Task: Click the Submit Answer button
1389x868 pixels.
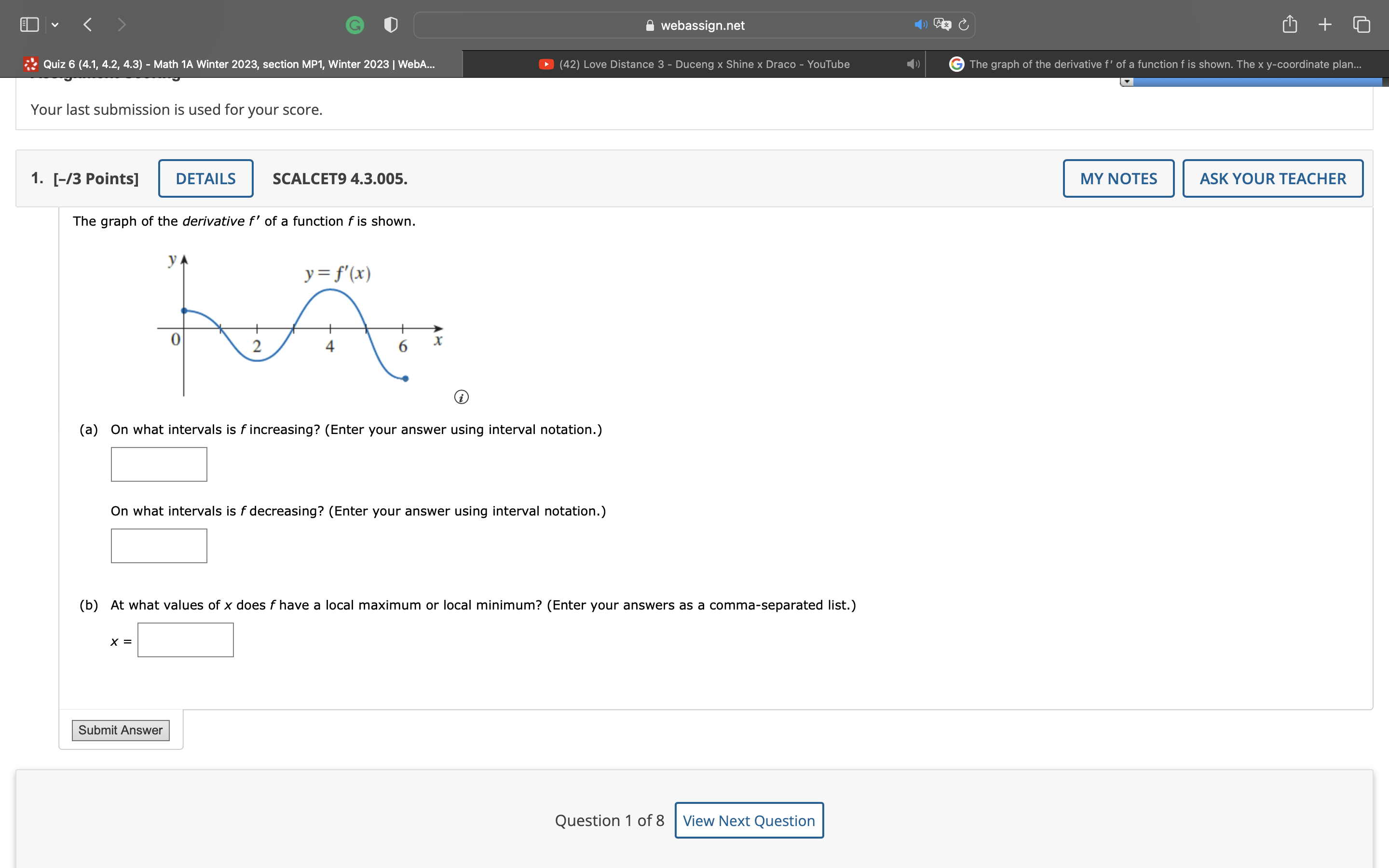Action: (x=121, y=730)
